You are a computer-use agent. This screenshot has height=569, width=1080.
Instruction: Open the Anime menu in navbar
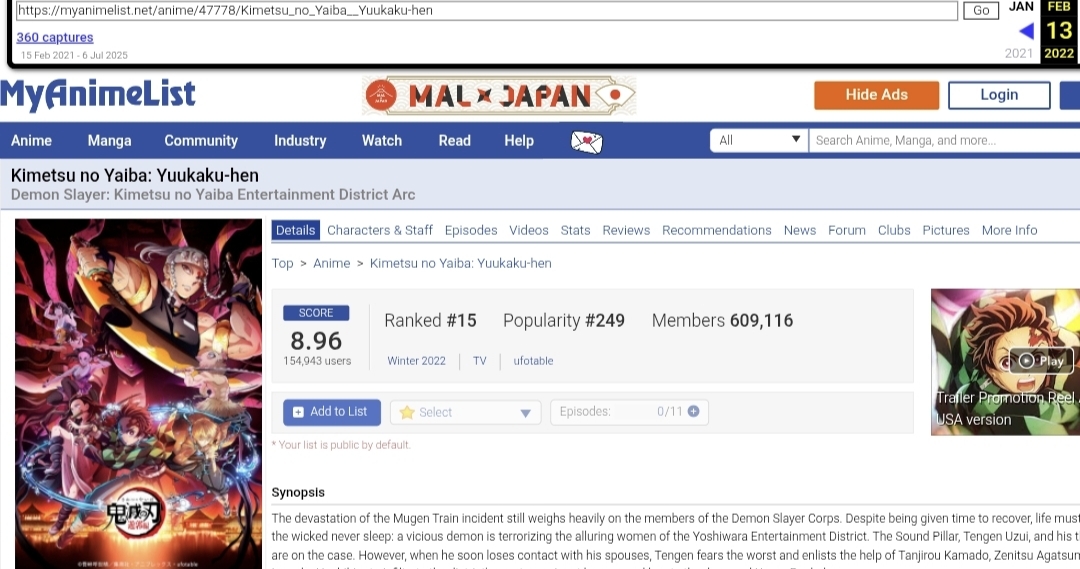(x=31, y=141)
